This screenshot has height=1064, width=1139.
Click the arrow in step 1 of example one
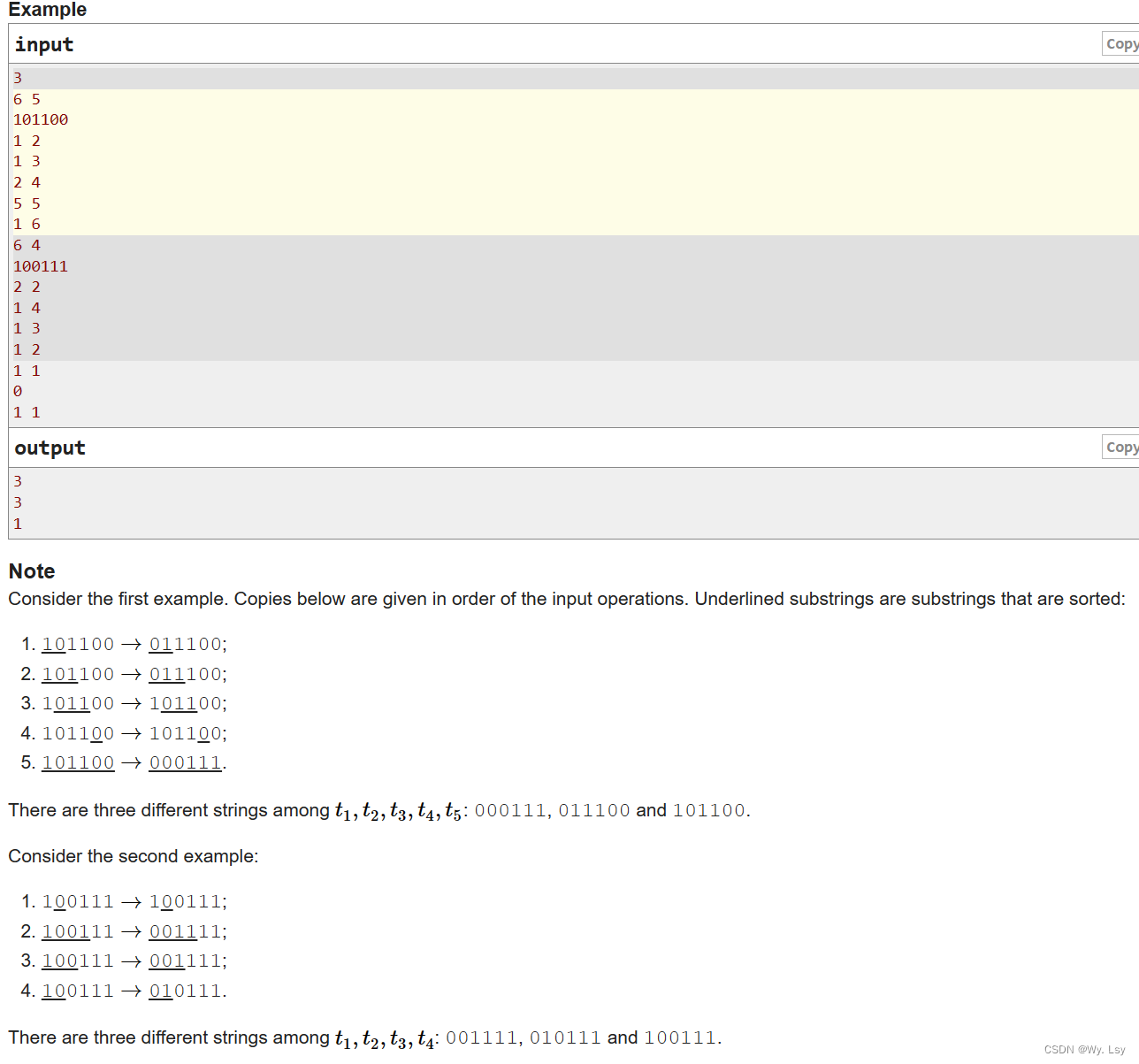coord(131,644)
